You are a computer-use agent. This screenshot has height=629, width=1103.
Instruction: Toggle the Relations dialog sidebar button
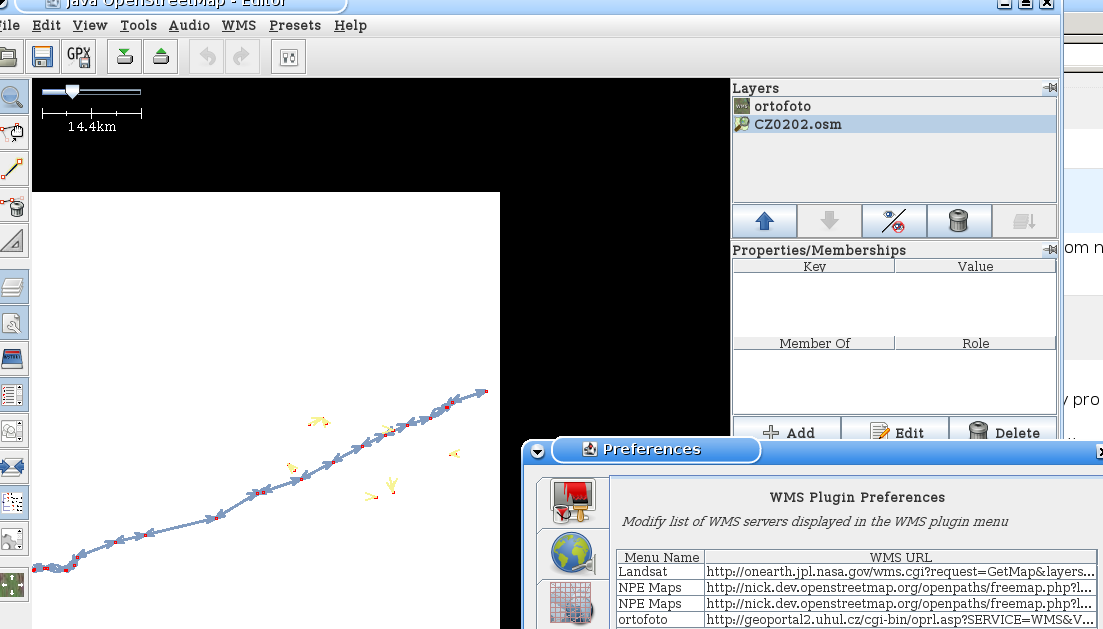(13, 431)
